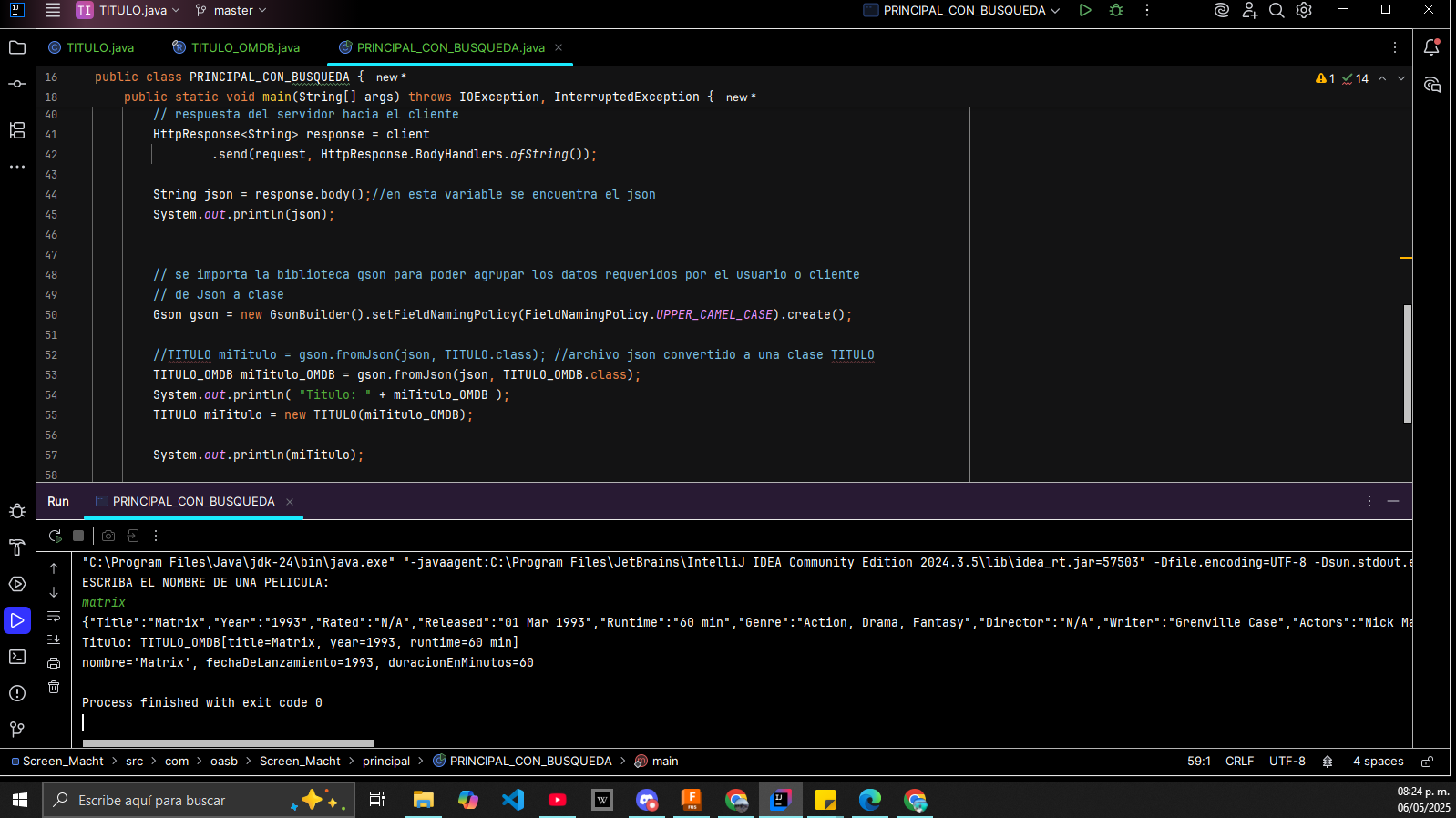The height and width of the screenshot is (818, 1456).
Task: Take a thread dump camera icon
Action: (x=108, y=536)
